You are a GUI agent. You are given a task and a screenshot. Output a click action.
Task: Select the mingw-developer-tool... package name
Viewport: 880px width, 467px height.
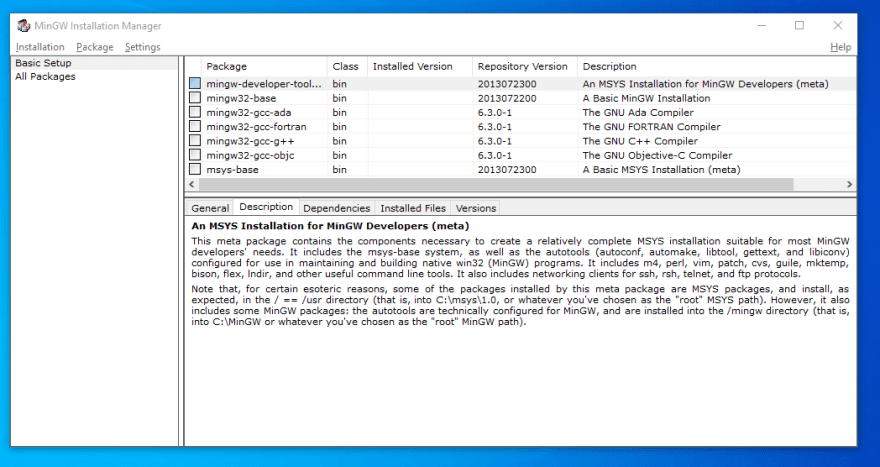tap(264, 84)
